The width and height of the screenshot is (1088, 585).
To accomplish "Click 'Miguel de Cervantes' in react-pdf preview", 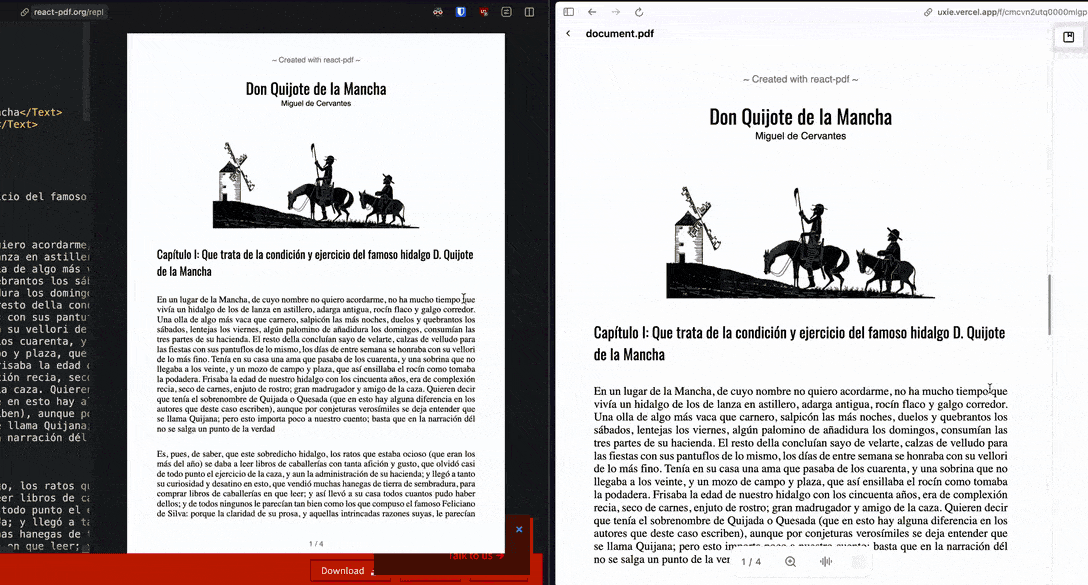I will pyautogui.click(x=316, y=103).
